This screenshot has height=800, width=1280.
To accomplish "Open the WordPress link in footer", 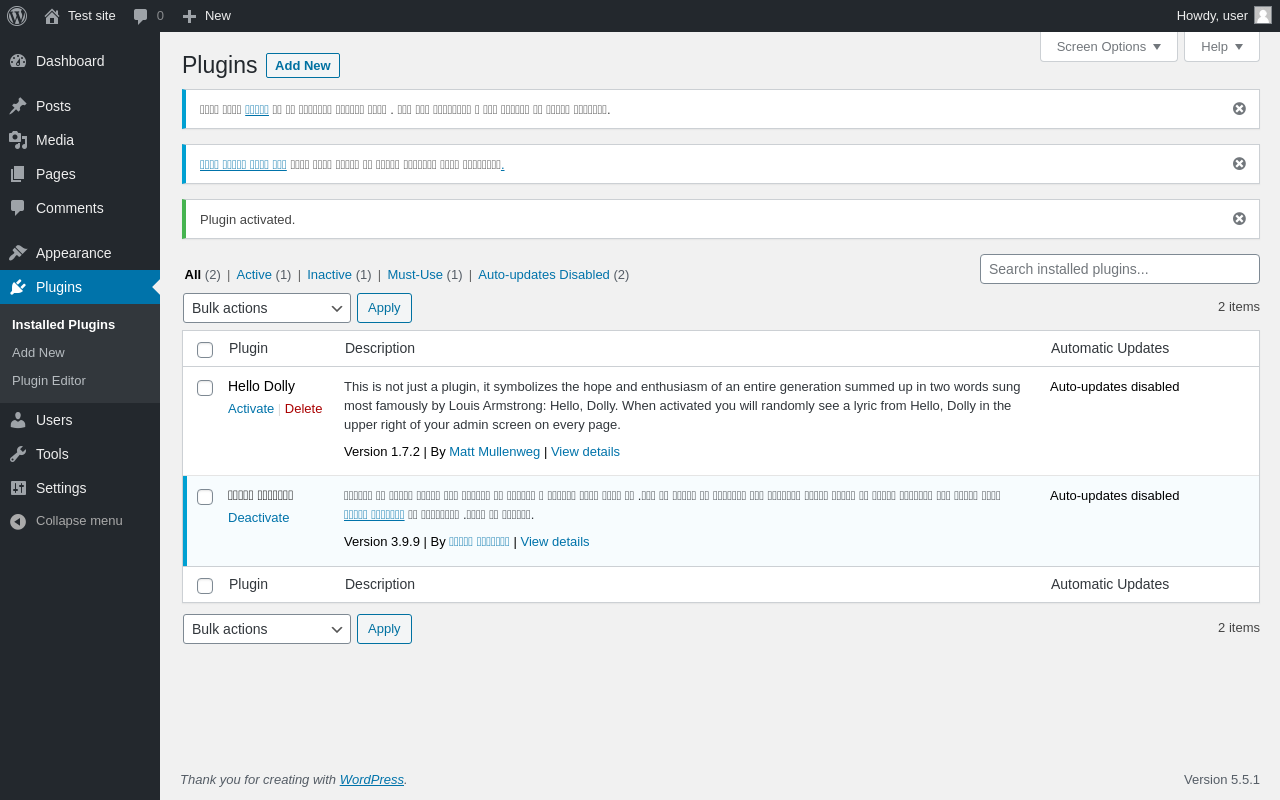I will pyautogui.click(x=372, y=779).
